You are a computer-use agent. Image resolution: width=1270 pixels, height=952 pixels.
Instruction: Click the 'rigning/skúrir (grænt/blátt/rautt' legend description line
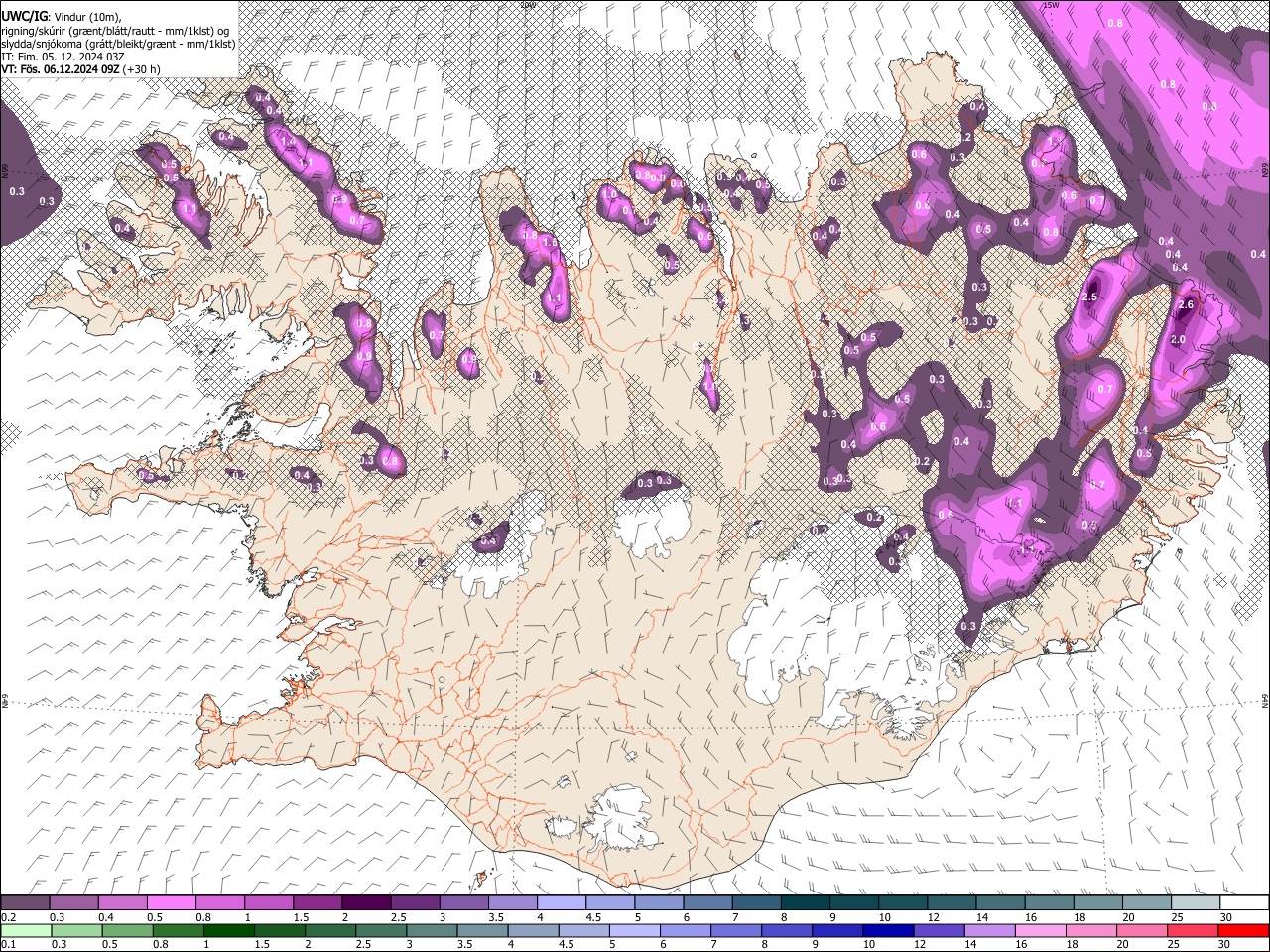[115, 31]
